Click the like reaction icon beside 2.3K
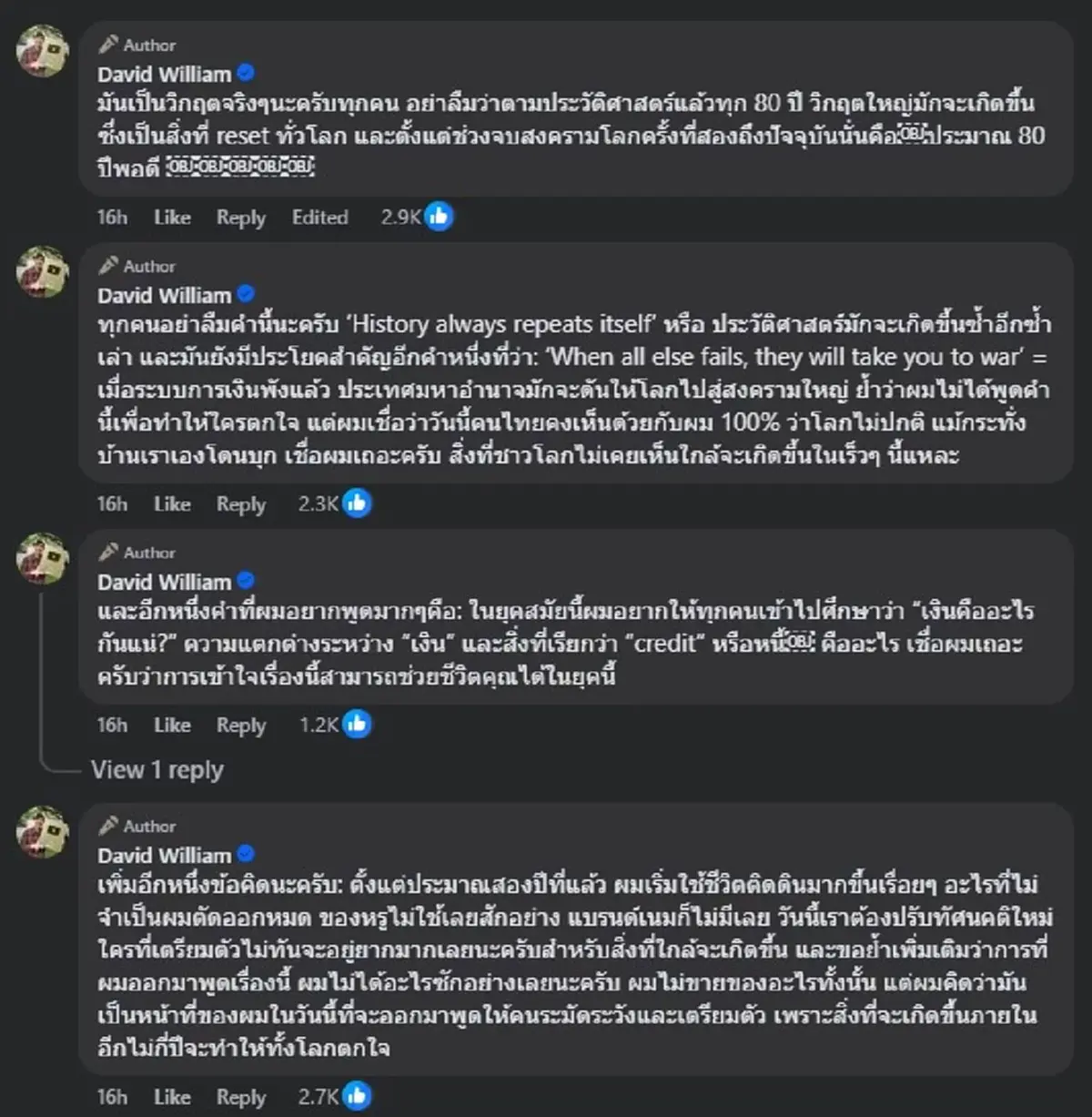 click(357, 503)
